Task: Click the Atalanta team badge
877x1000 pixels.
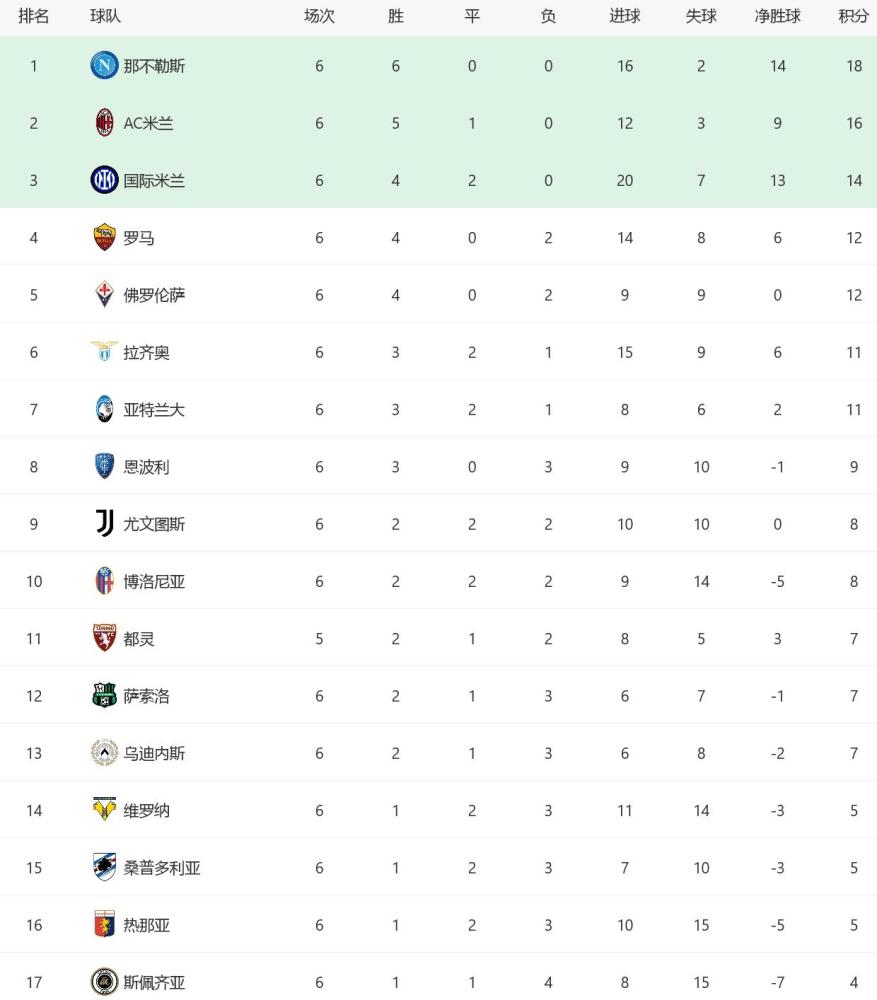Action: (x=104, y=409)
